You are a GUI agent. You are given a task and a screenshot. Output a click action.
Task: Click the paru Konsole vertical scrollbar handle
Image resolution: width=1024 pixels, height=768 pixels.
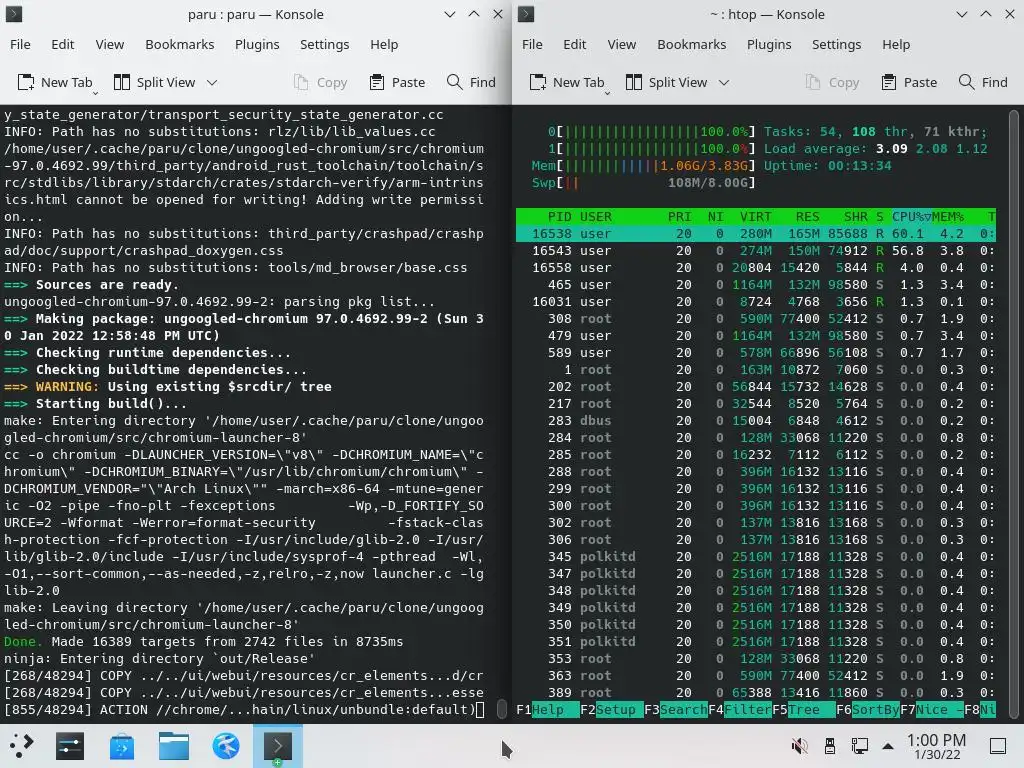(502, 709)
